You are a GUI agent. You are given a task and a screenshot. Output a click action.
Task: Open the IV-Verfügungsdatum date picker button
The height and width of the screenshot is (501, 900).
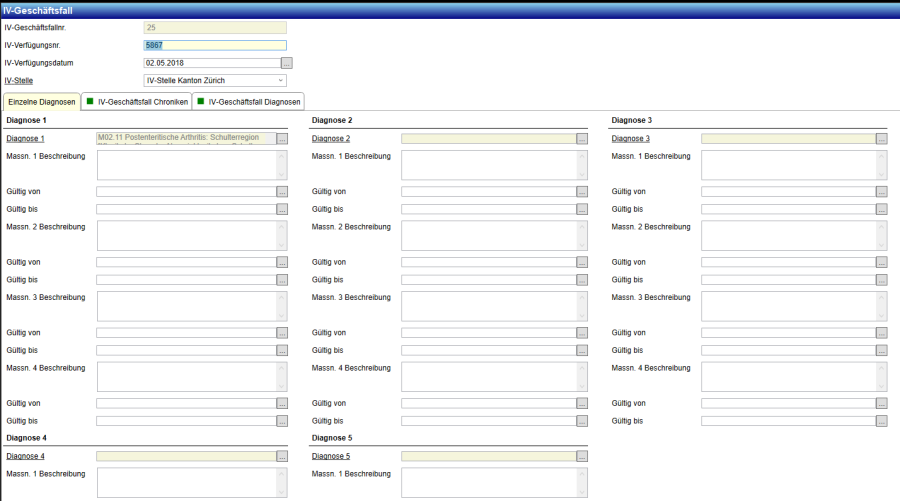[x=286, y=63]
